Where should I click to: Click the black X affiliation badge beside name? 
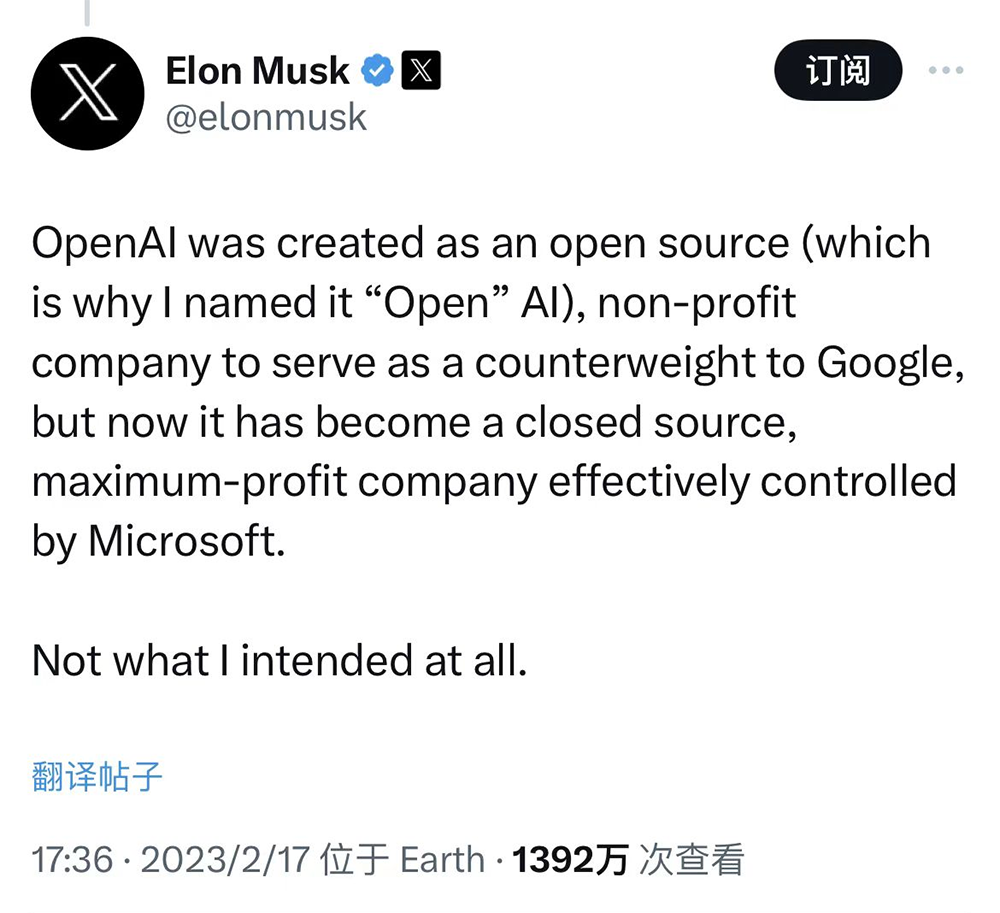coord(421,70)
